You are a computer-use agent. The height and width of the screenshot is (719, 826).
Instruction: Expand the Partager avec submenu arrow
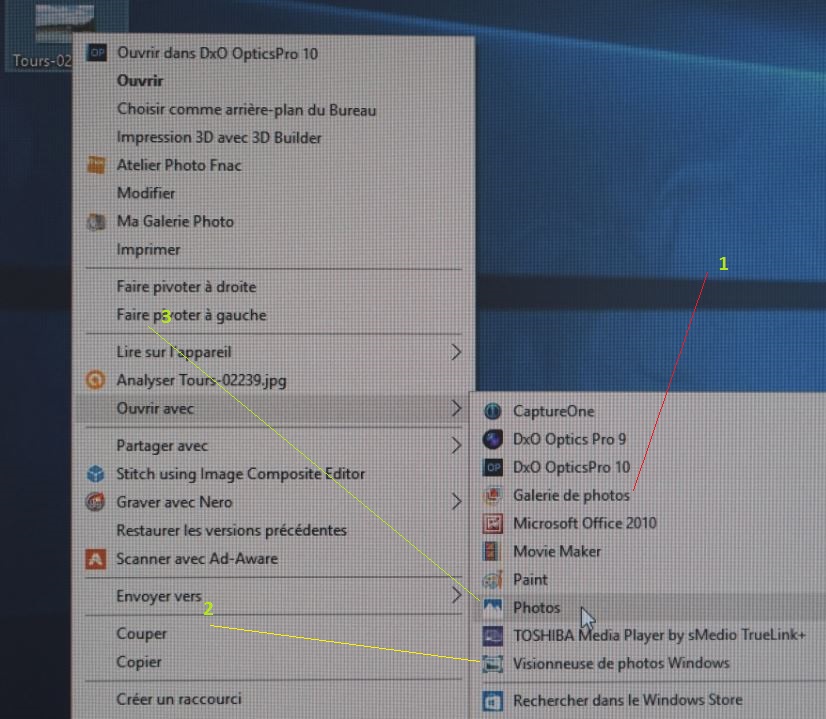(456, 446)
